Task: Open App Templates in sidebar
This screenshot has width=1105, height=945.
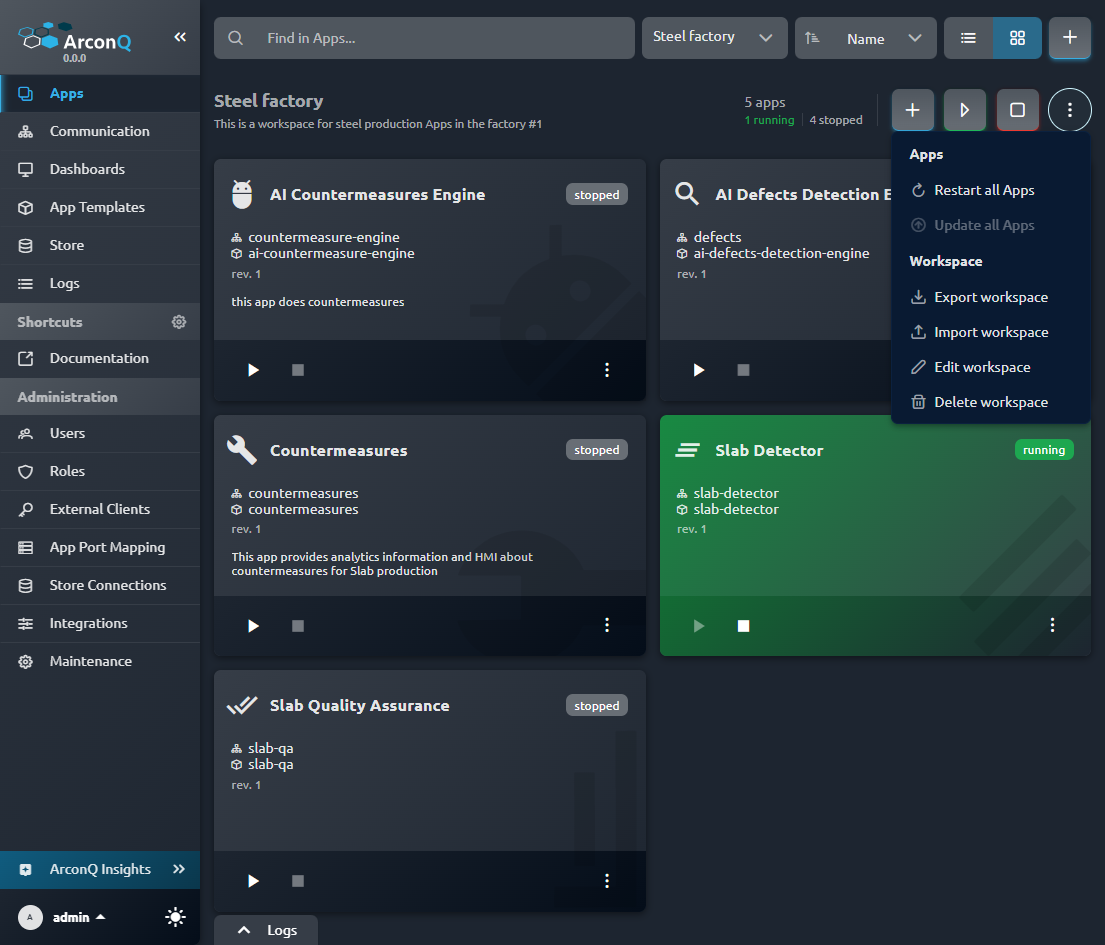Action: pyautogui.click(x=97, y=207)
